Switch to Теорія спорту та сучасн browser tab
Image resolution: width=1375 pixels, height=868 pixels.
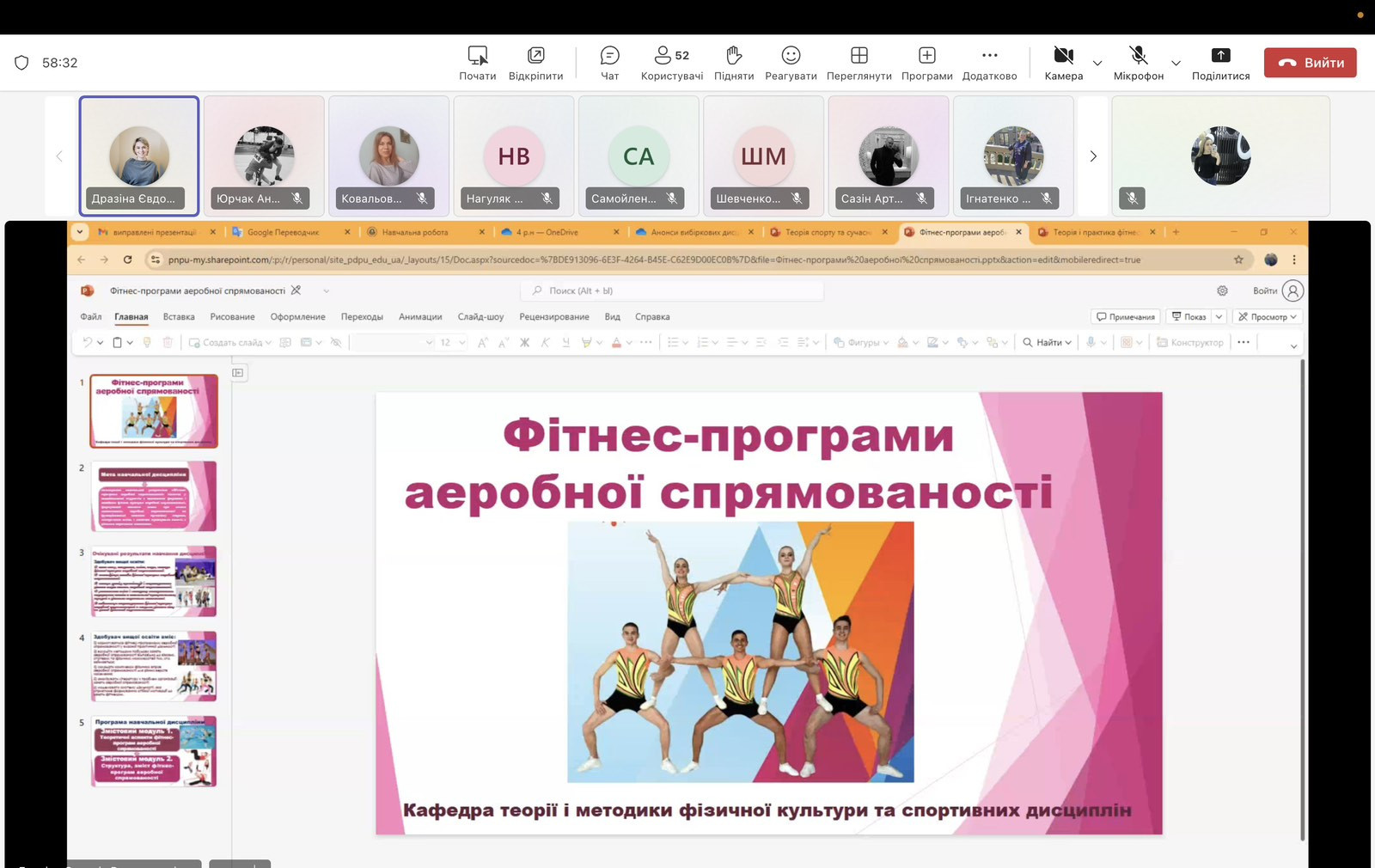pos(828,232)
